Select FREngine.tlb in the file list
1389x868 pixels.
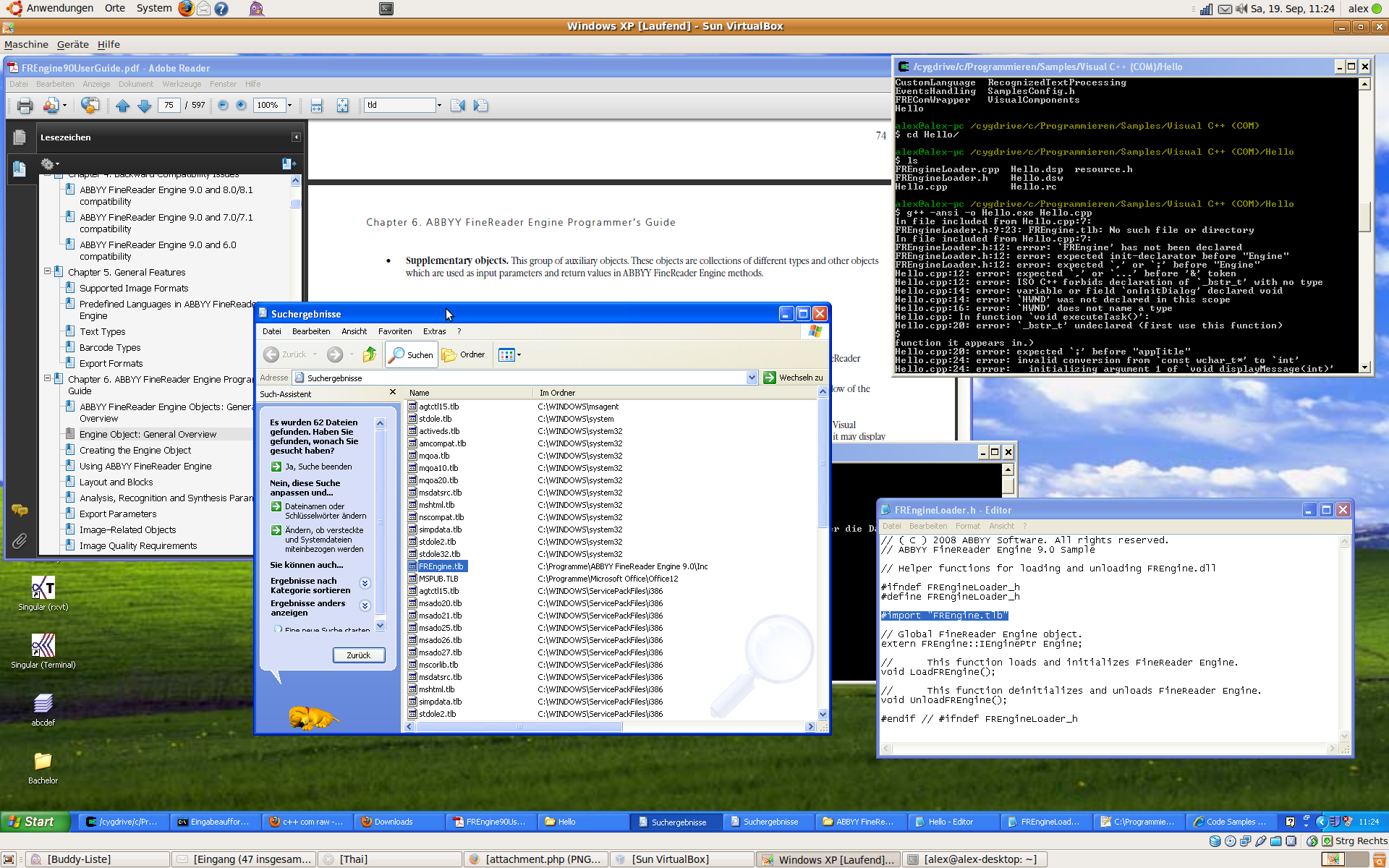point(441,566)
